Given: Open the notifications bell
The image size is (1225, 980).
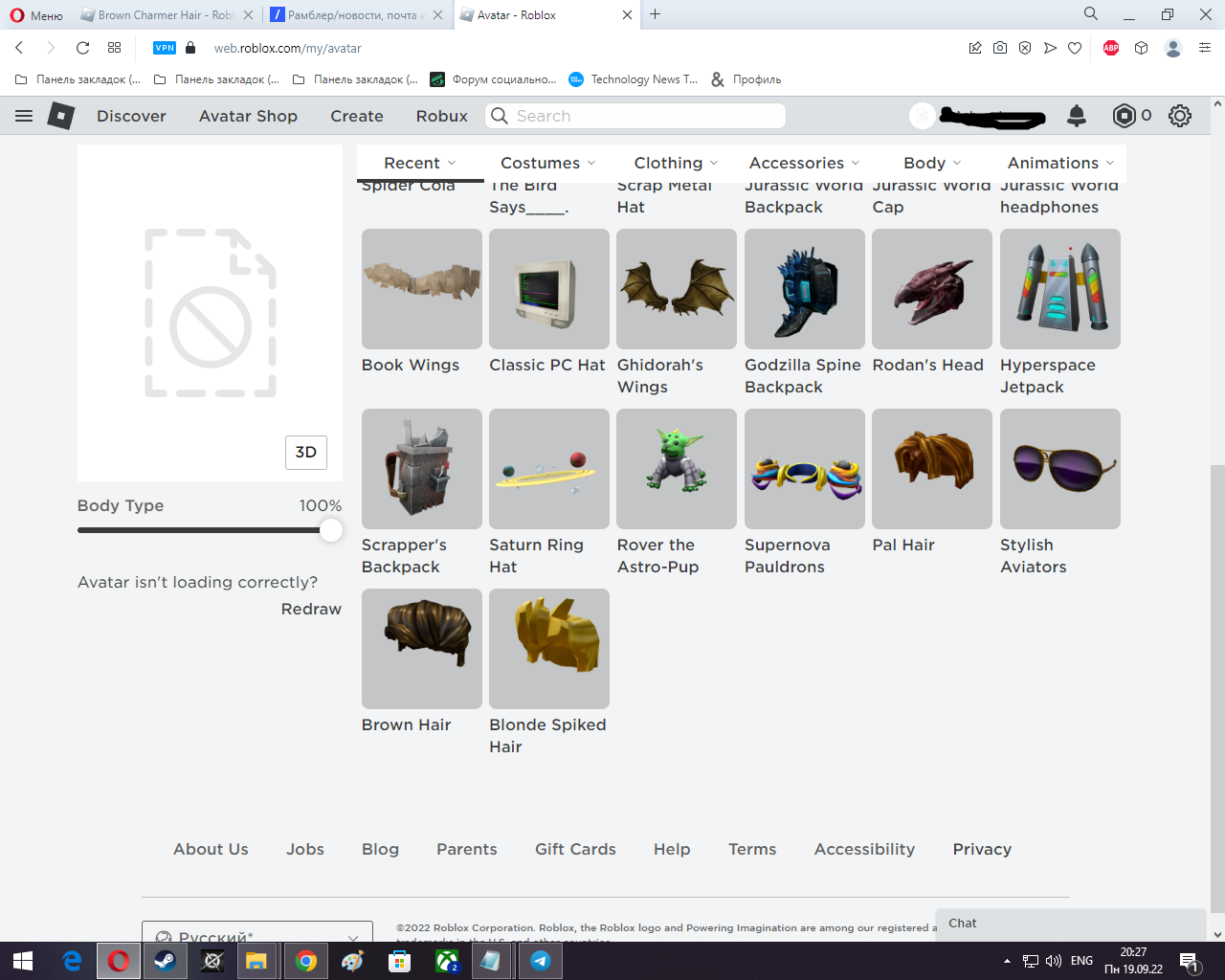Looking at the screenshot, I should (x=1077, y=116).
